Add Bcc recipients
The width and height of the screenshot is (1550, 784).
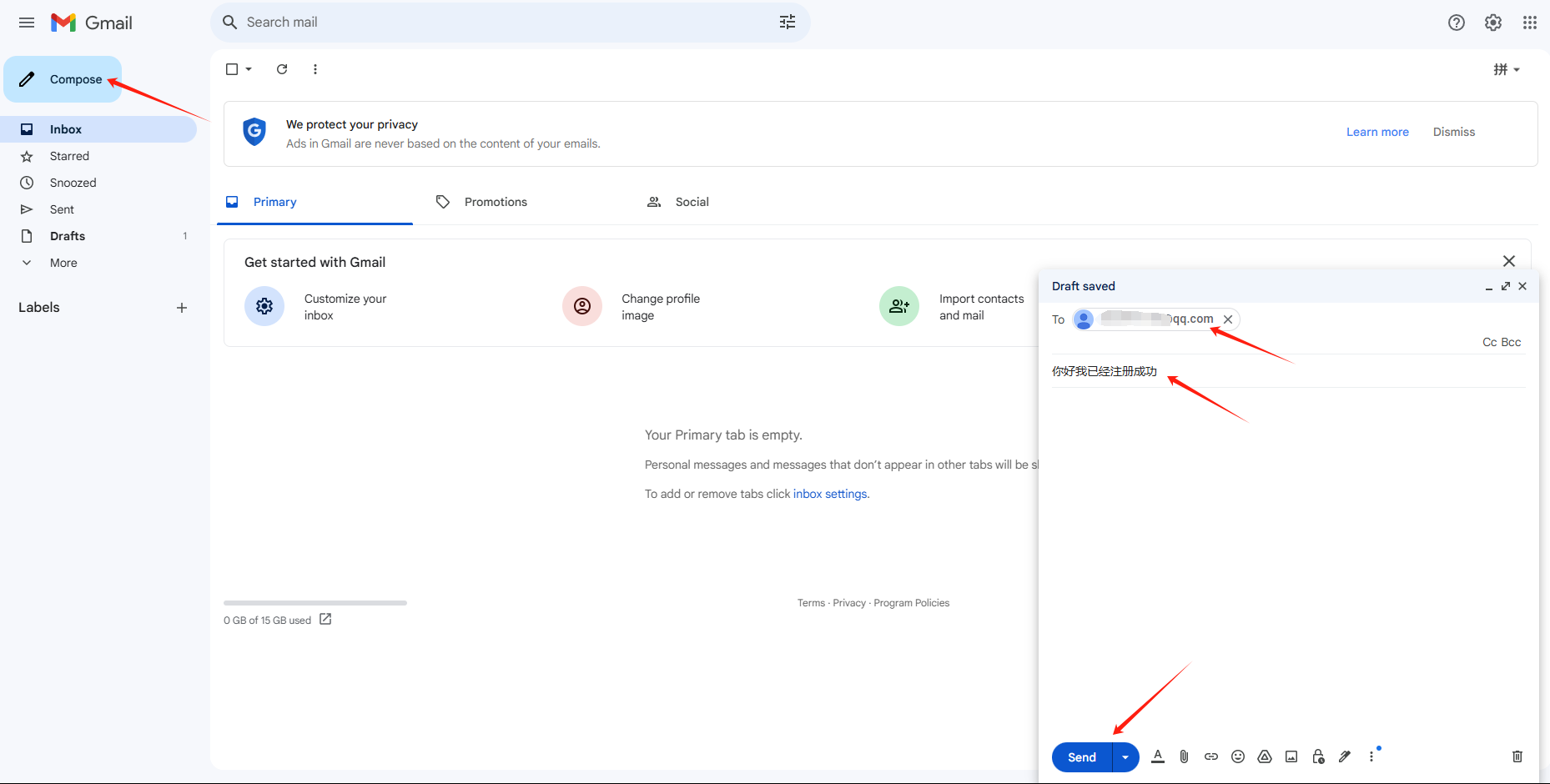[x=1511, y=342]
